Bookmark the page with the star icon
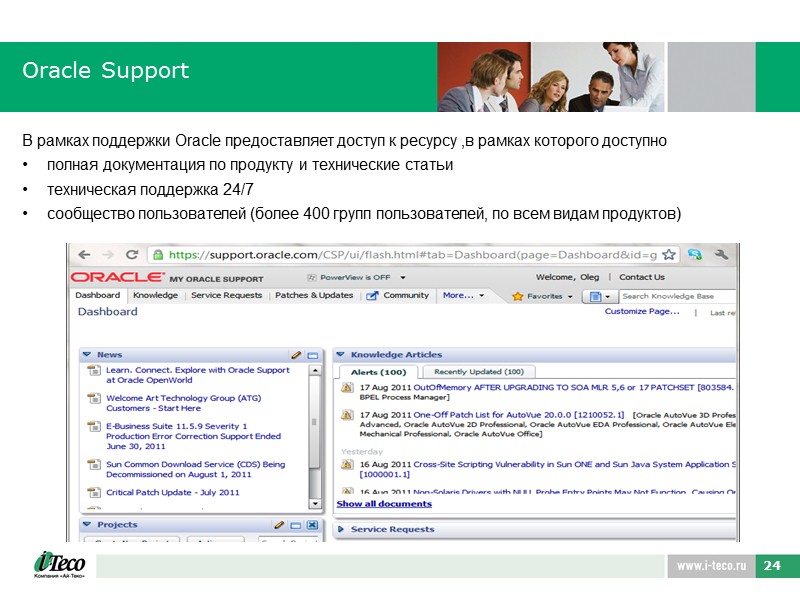The width and height of the screenshot is (800, 600). tap(669, 254)
